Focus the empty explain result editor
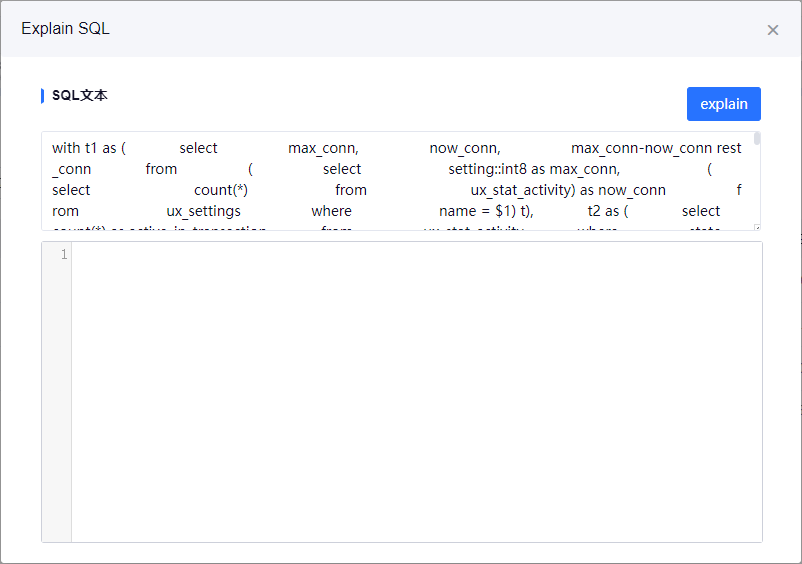Image resolution: width=802 pixels, height=564 pixels. (416, 391)
